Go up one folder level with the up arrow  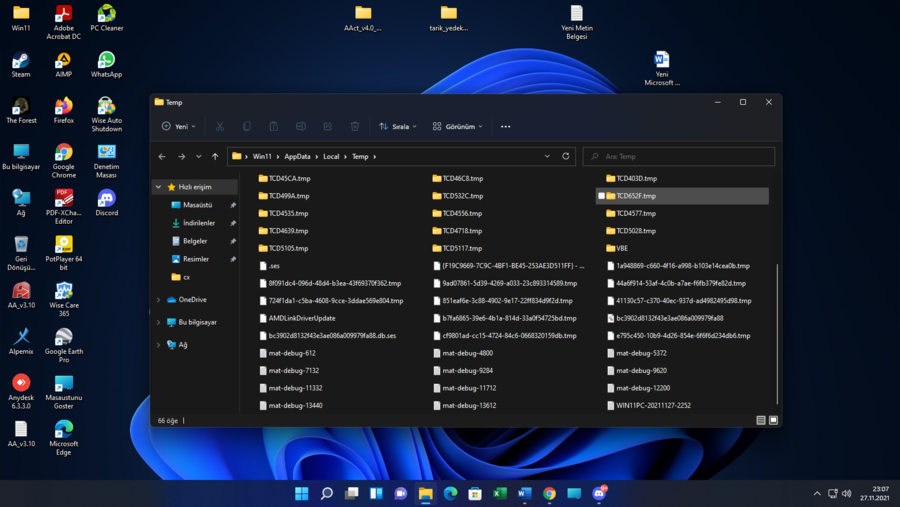pyautogui.click(x=215, y=156)
